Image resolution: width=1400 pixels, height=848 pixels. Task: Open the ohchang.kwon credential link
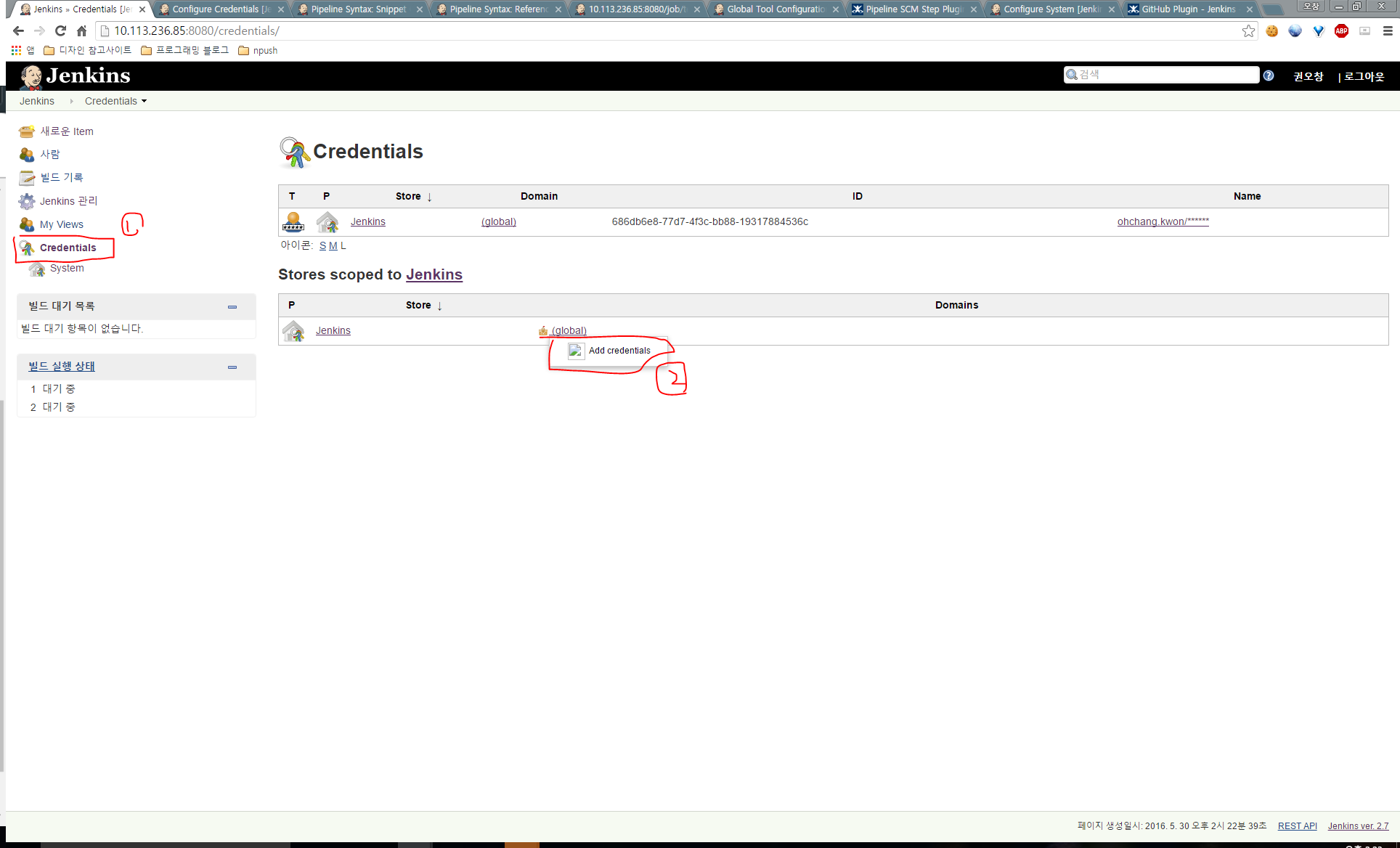[1163, 221]
